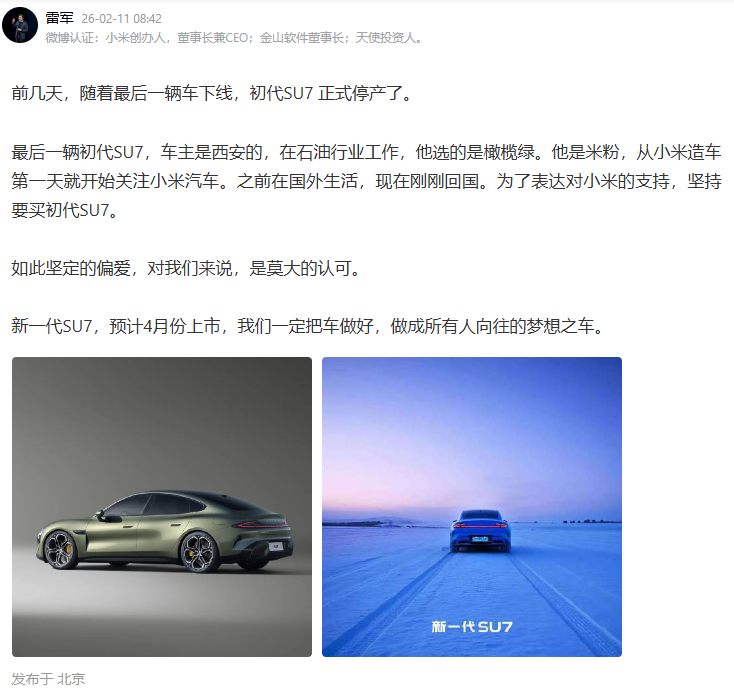Click the front wheel of the green car
Viewport: 734px width, 691px height.
tap(61, 550)
